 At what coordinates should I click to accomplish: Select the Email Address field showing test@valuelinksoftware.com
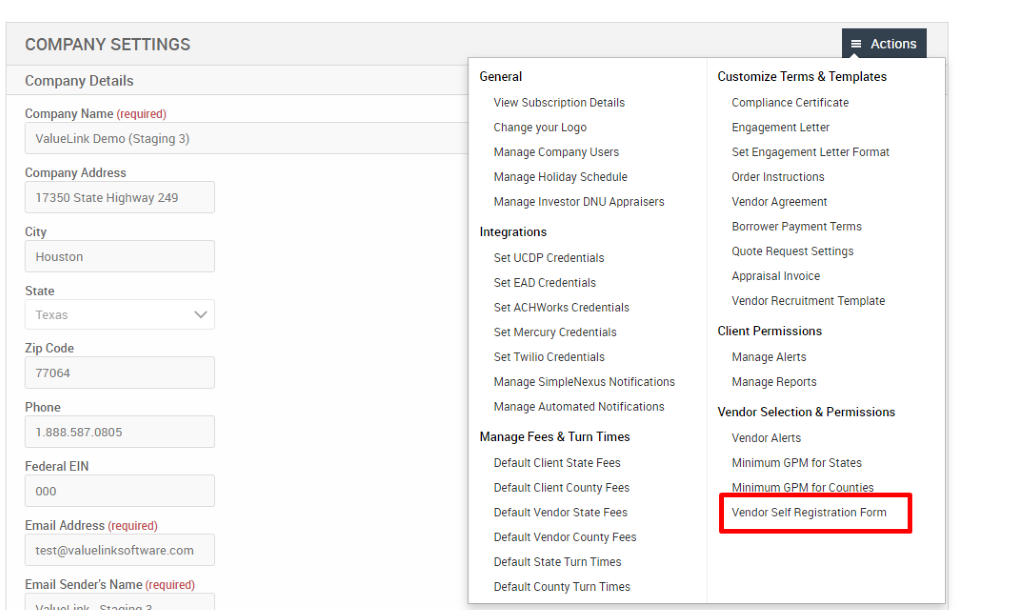coord(120,549)
